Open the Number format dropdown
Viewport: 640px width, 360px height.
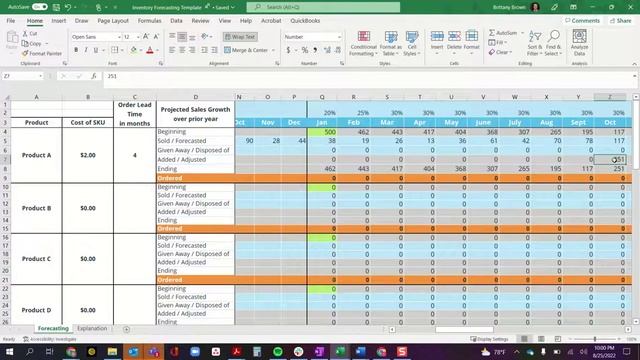pos(339,37)
